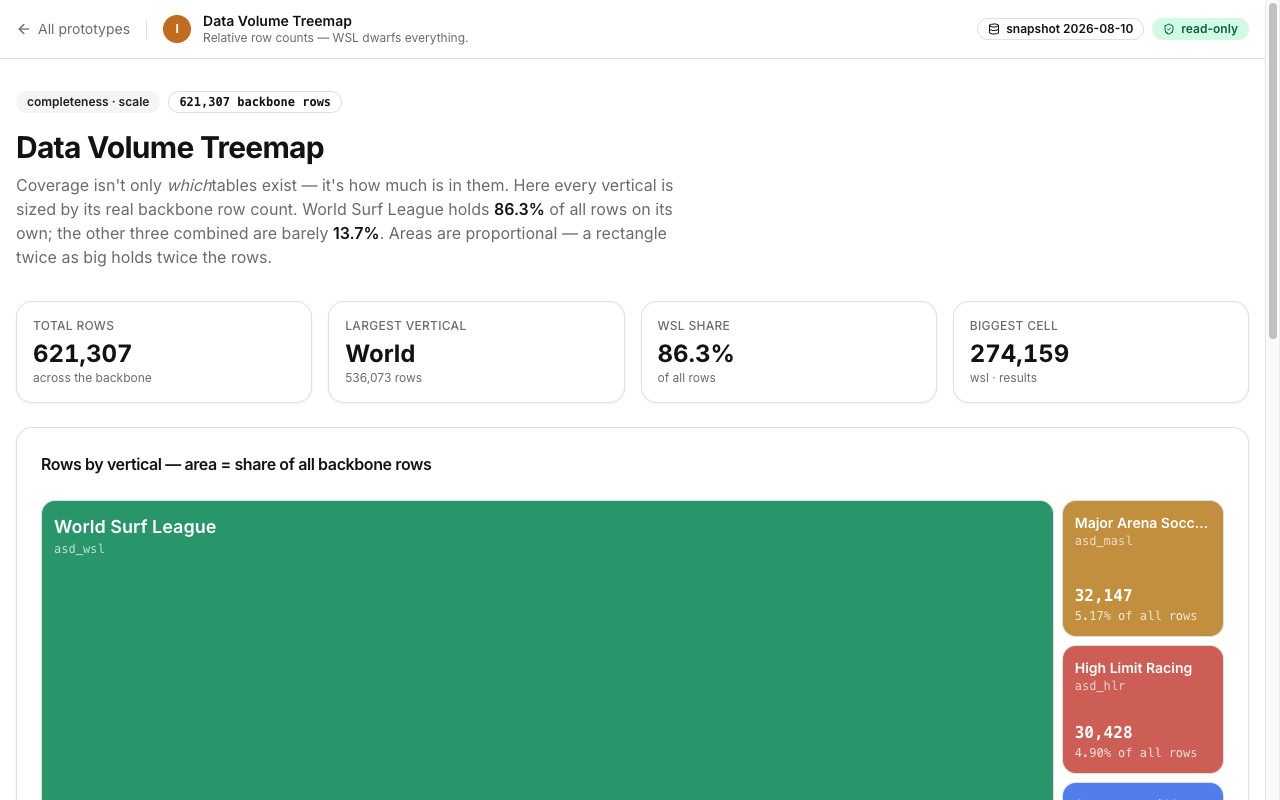Click the database icon in snapshot badge
1280x800 pixels.
pos(994,29)
